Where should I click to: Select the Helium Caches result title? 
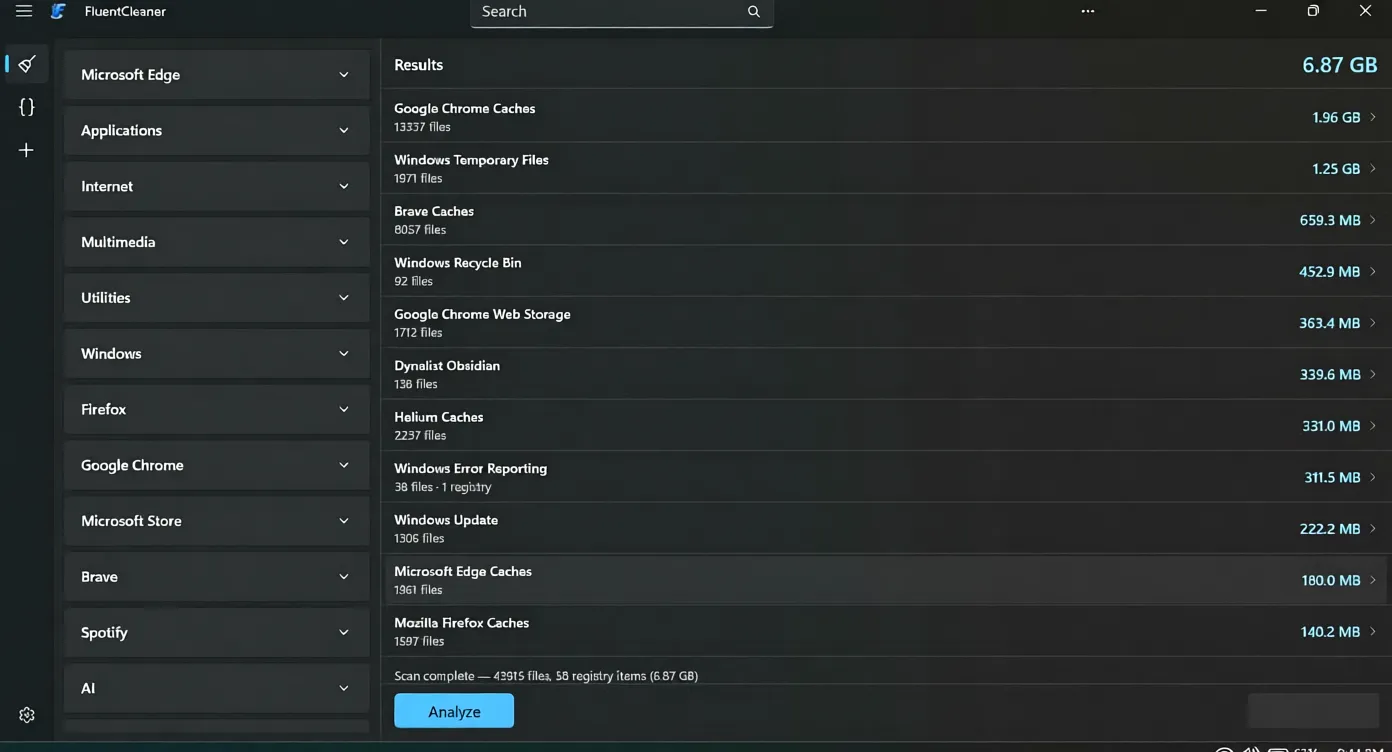[x=438, y=417]
